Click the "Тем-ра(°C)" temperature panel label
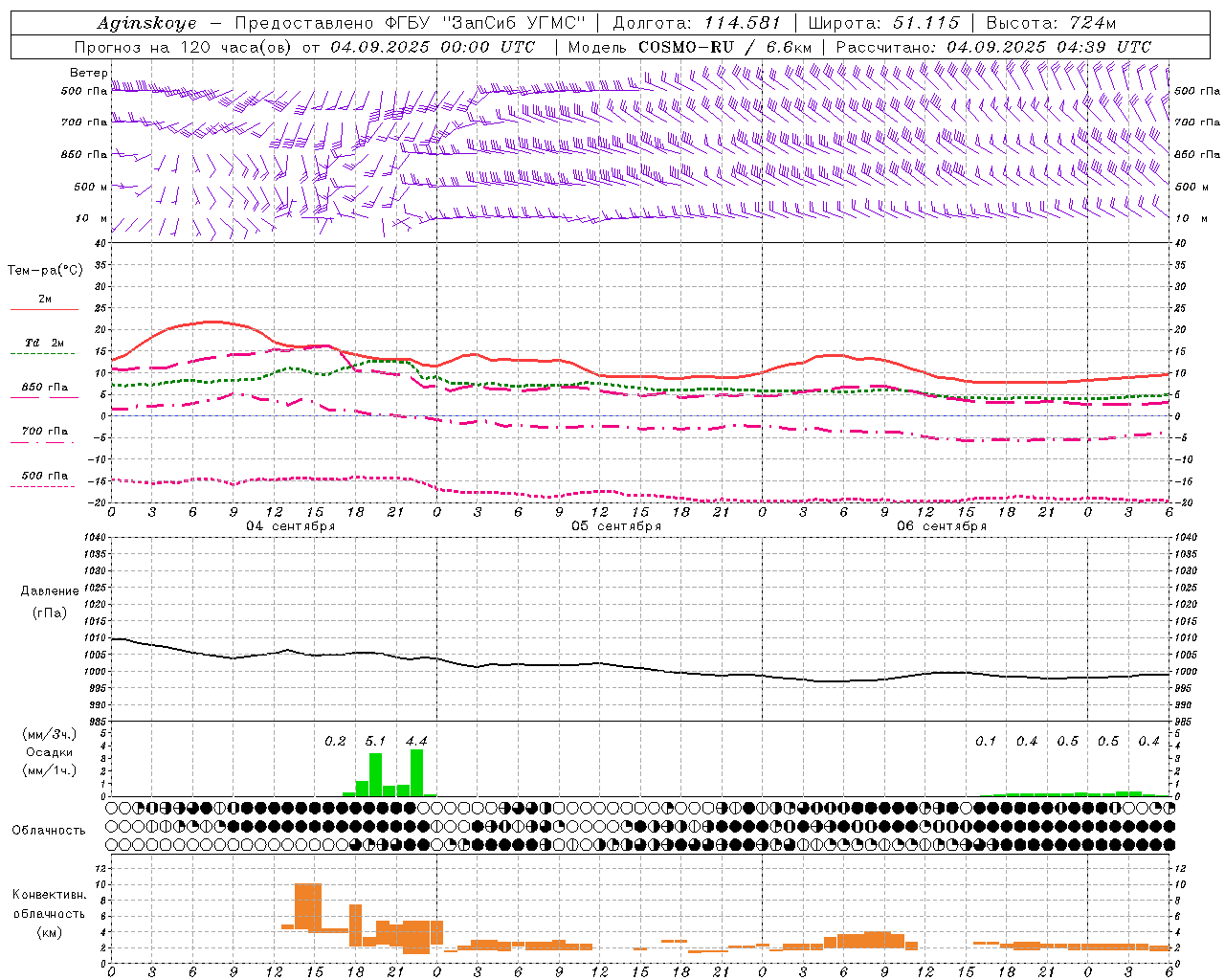The image size is (1225, 980). coord(45,271)
